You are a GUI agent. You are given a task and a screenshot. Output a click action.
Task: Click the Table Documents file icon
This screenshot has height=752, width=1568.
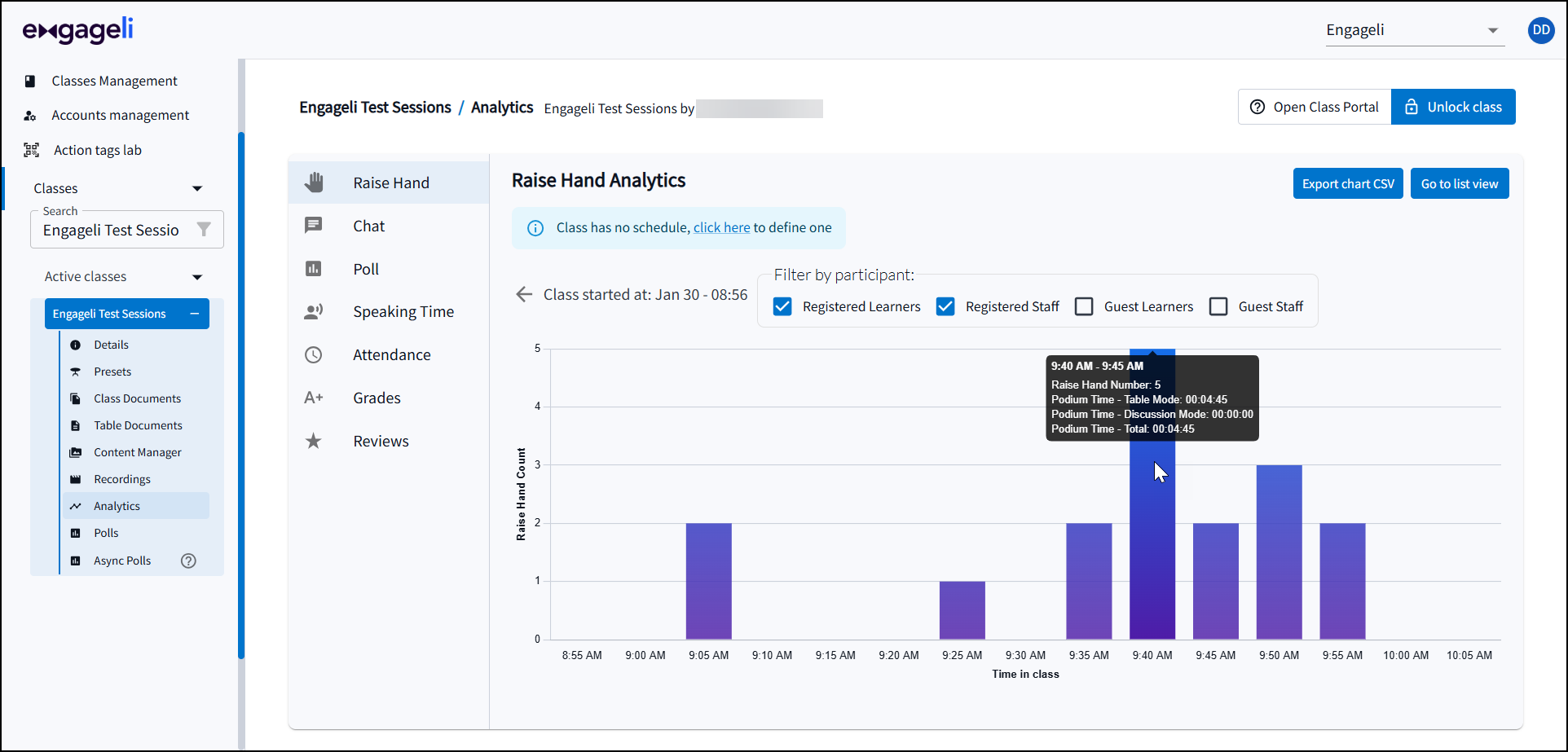pyautogui.click(x=76, y=425)
